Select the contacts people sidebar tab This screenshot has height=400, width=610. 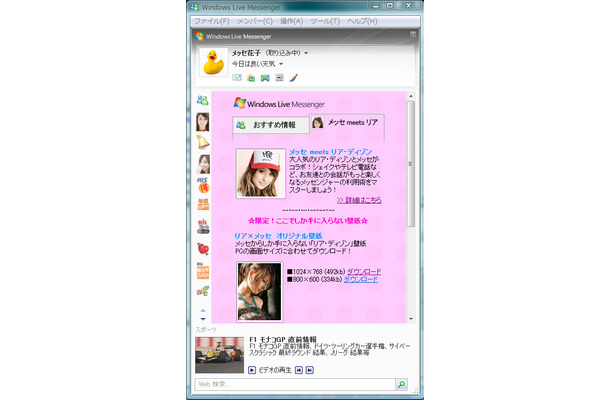click(203, 100)
